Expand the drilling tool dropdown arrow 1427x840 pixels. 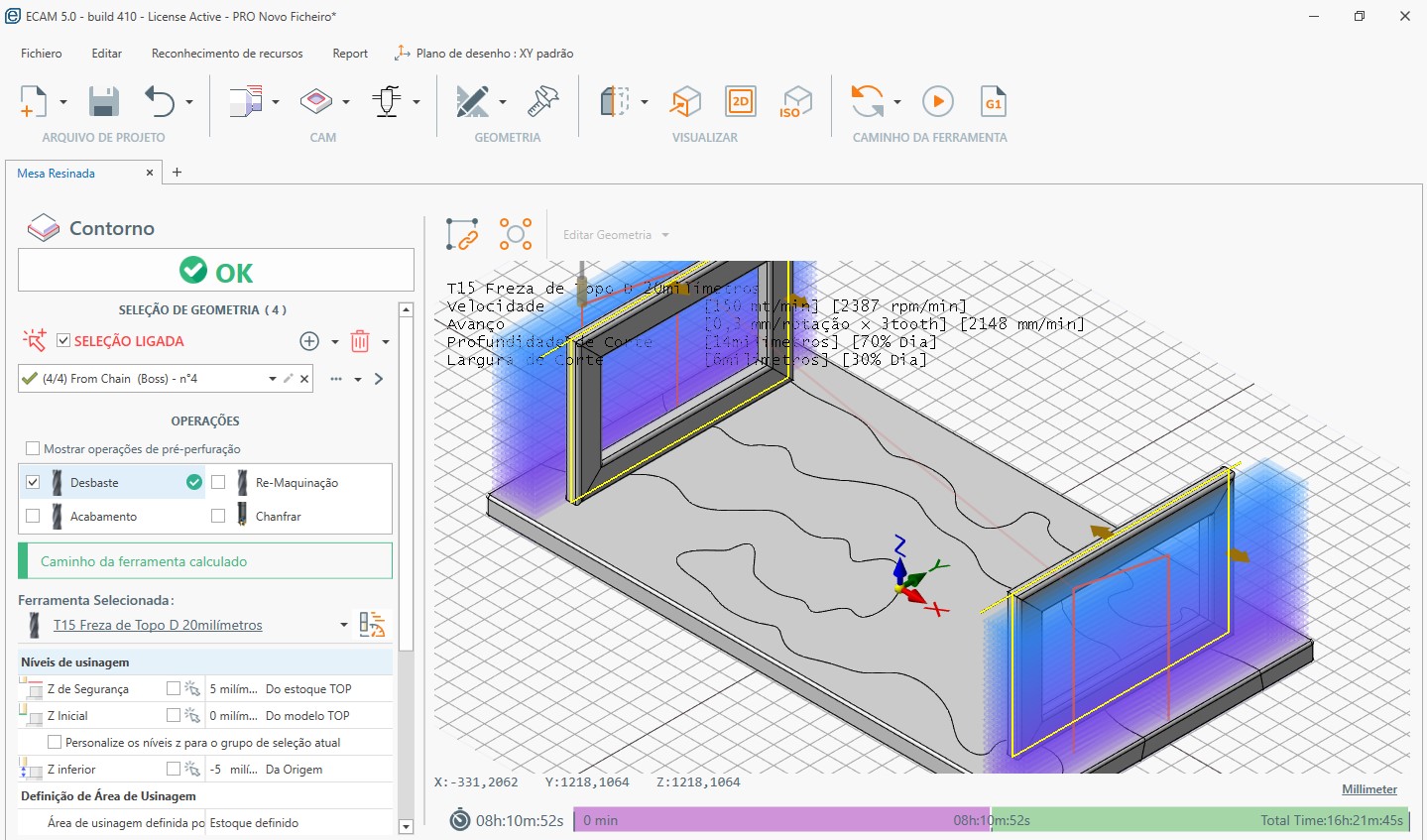[x=416, y=102]
